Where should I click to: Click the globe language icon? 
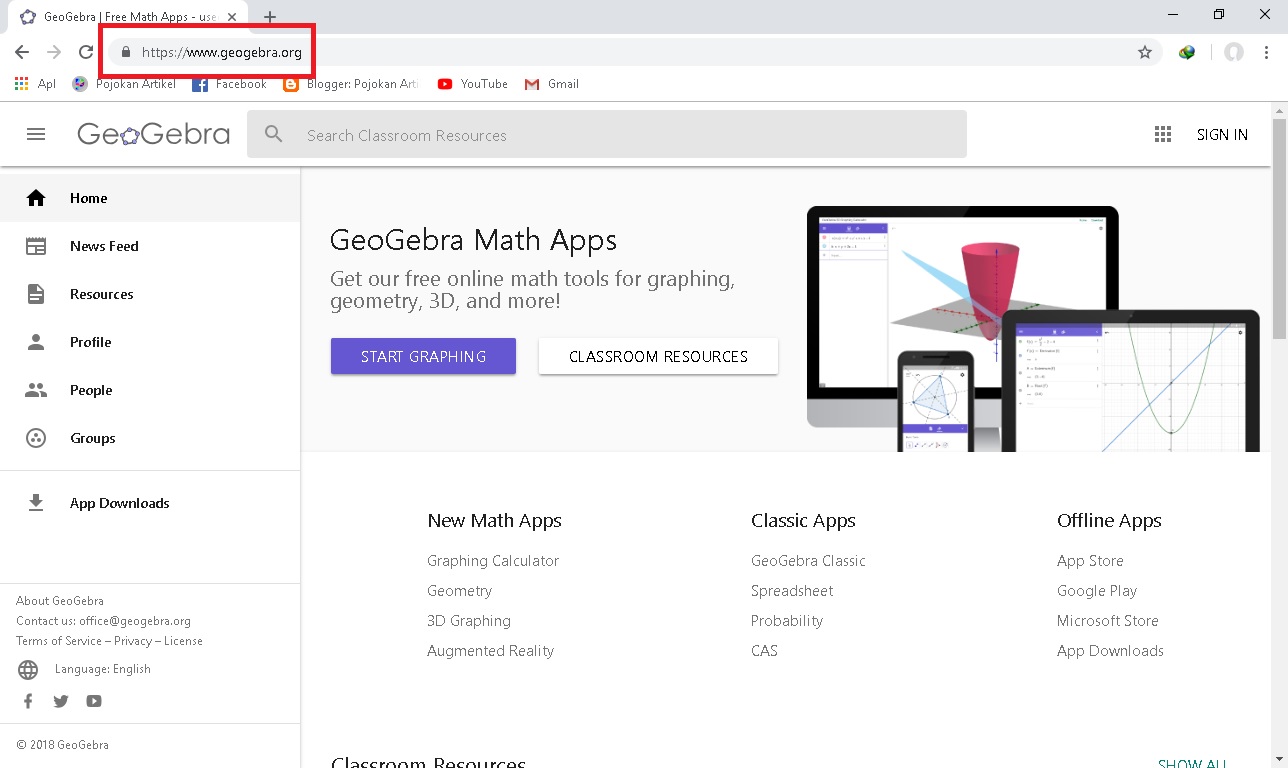(x=28, y=670)
